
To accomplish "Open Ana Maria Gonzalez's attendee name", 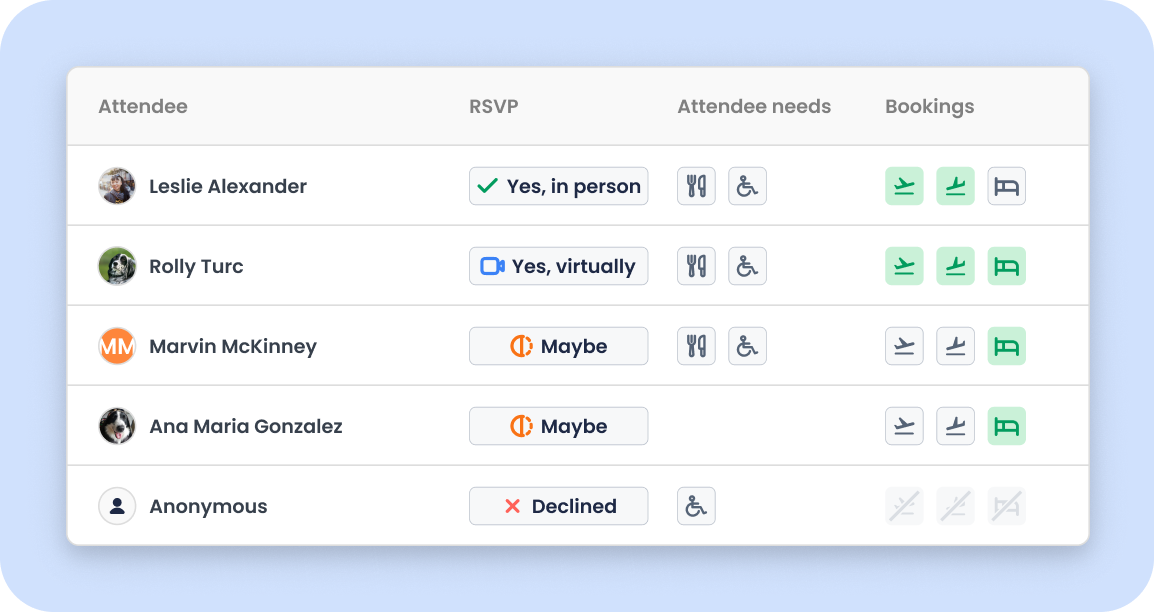I will point(246,426).
